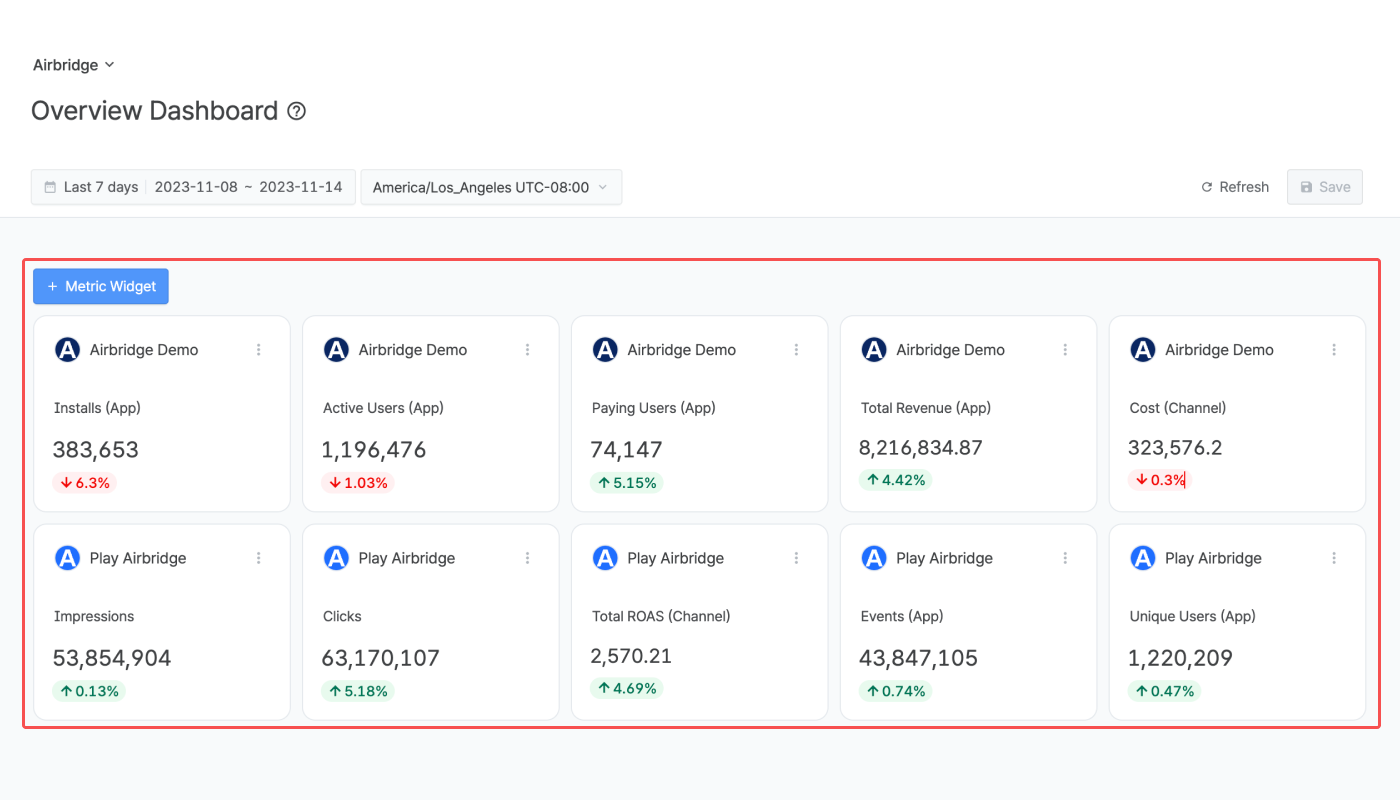Open three-dot menu on Impressions widget
The width and height of the screenshot is (1400, 800).
(x=259, y=558)
